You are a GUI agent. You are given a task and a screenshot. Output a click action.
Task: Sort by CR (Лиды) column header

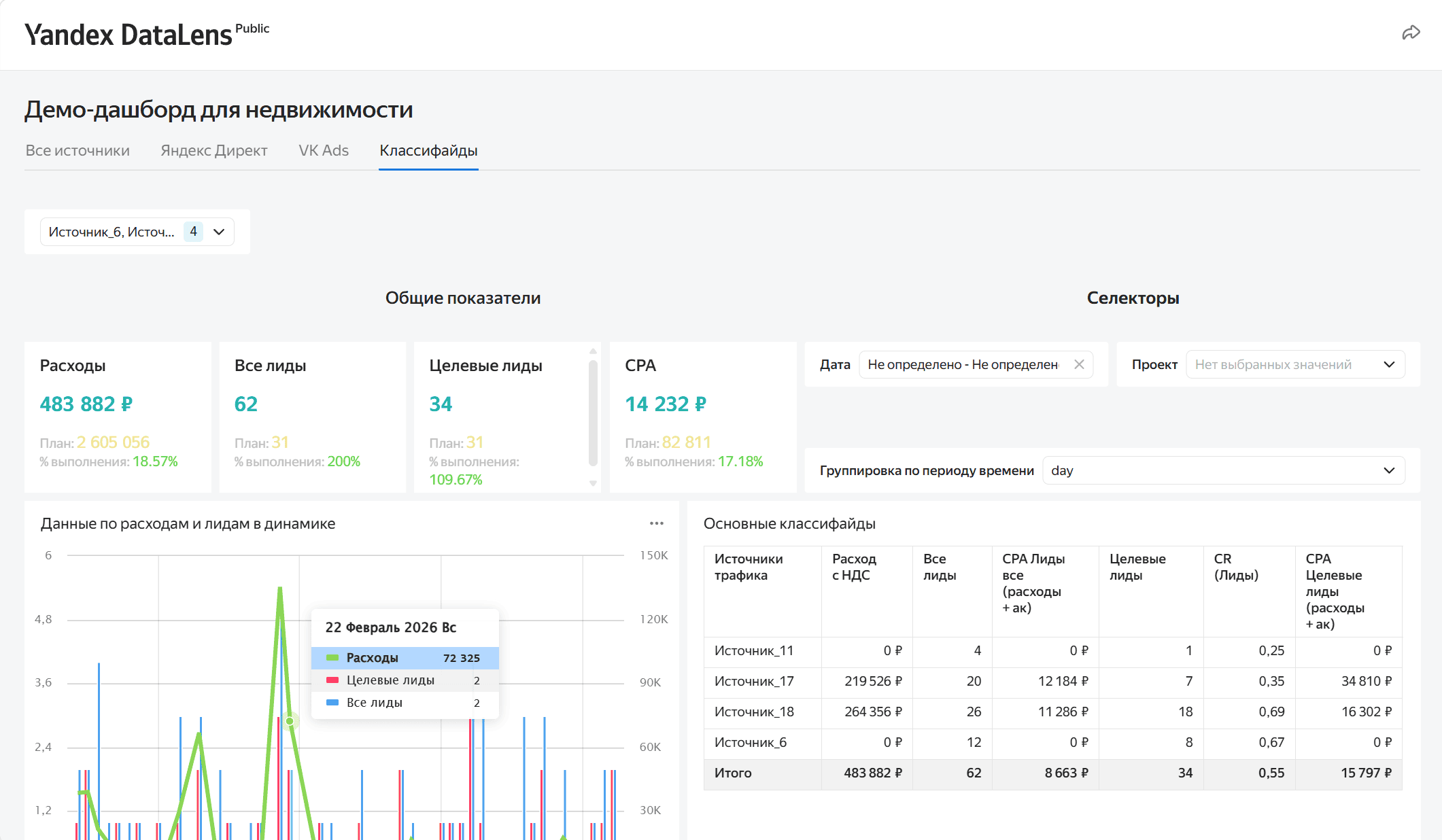coord(1235,567)
